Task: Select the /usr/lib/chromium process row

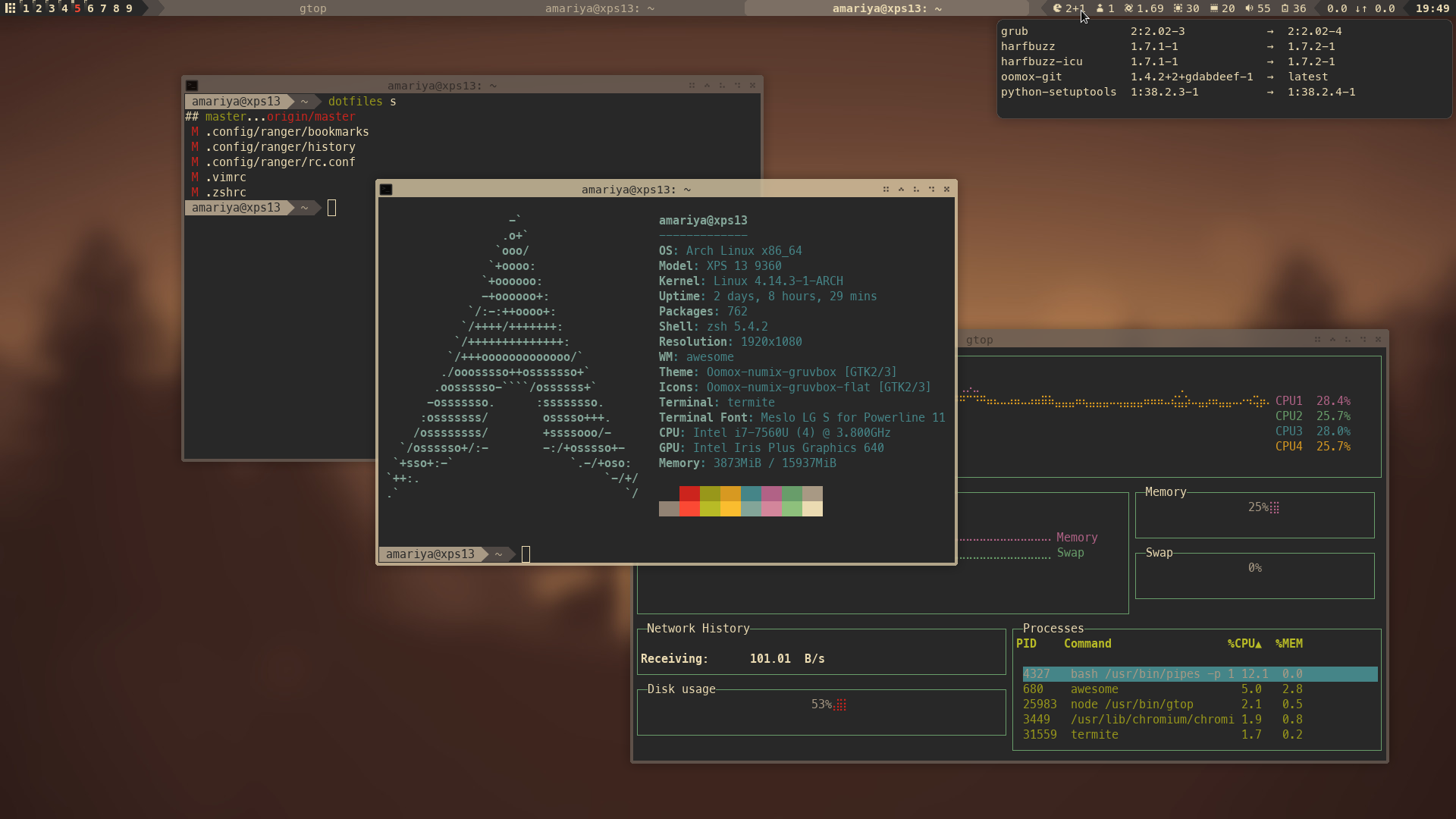Action: point(1200,720)
